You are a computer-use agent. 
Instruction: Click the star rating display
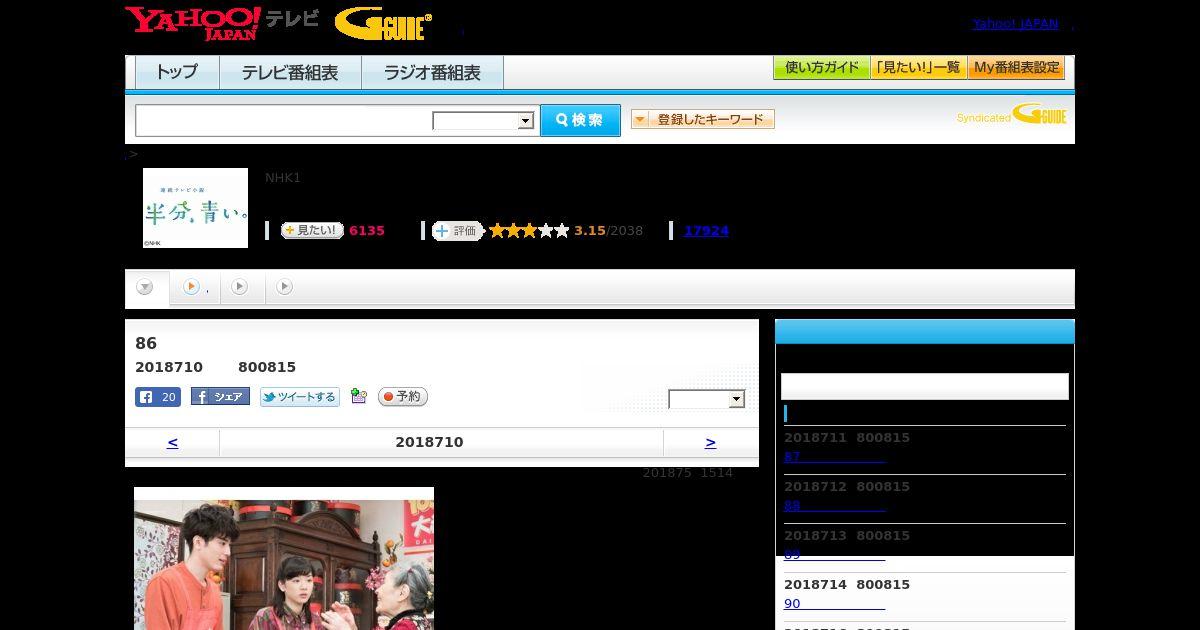click(529, 231)
